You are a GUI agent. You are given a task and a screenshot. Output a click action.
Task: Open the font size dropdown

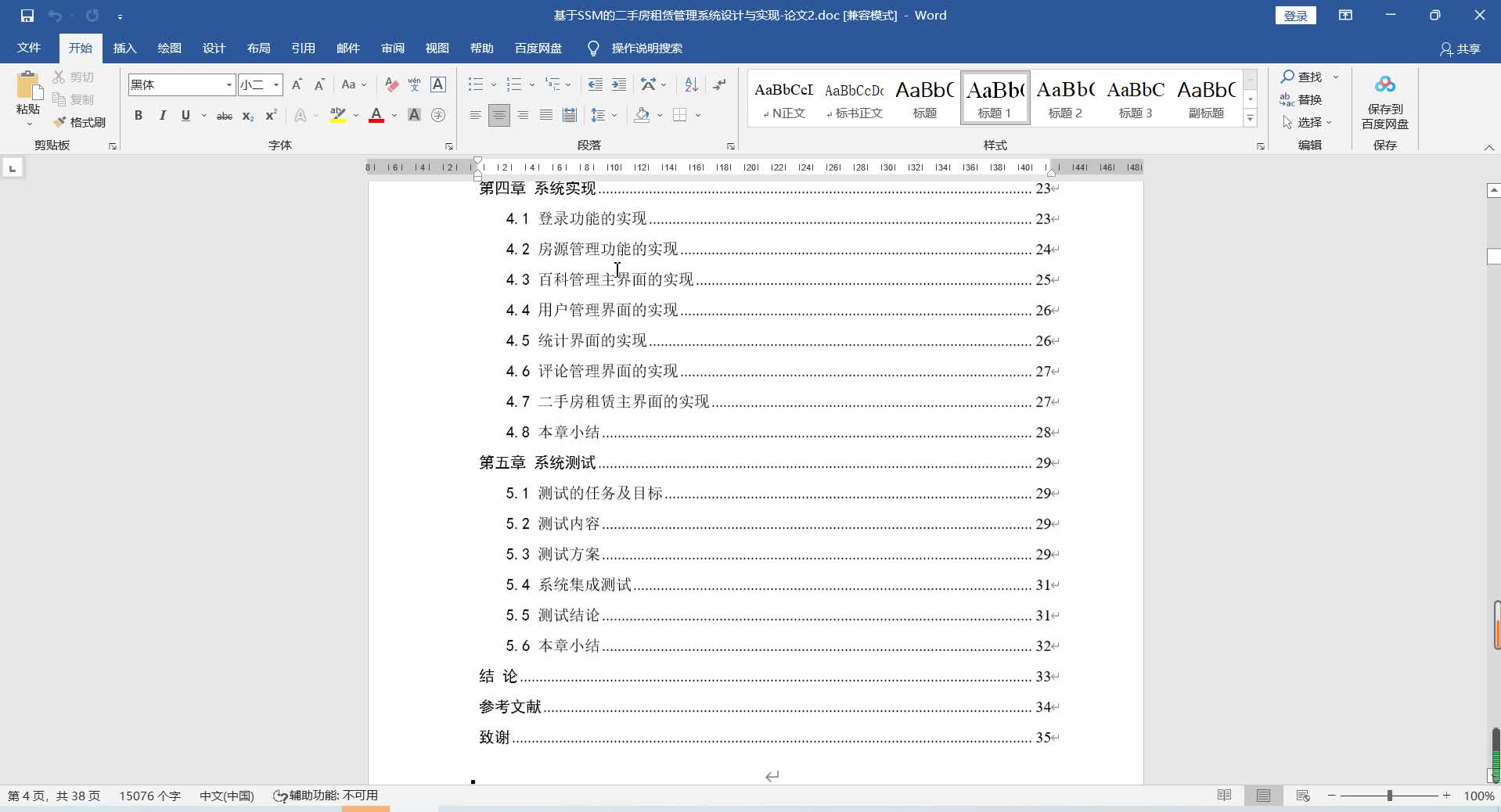click(x=275, y=84)
